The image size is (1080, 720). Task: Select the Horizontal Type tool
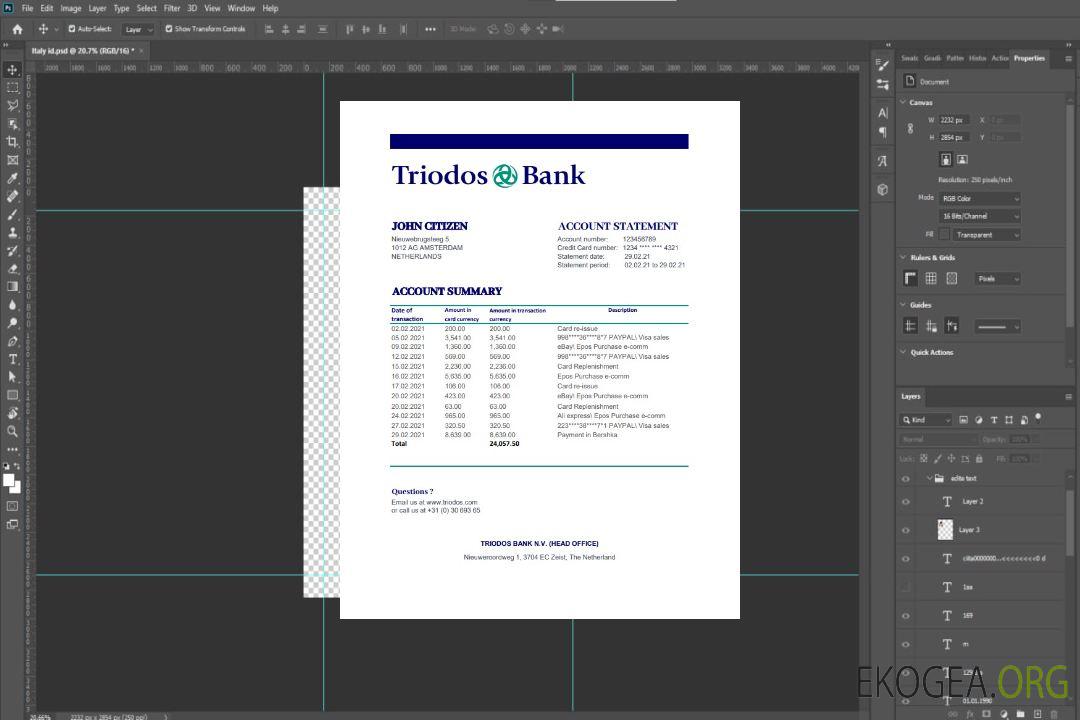pyautogui.click(x=12, y=359)
